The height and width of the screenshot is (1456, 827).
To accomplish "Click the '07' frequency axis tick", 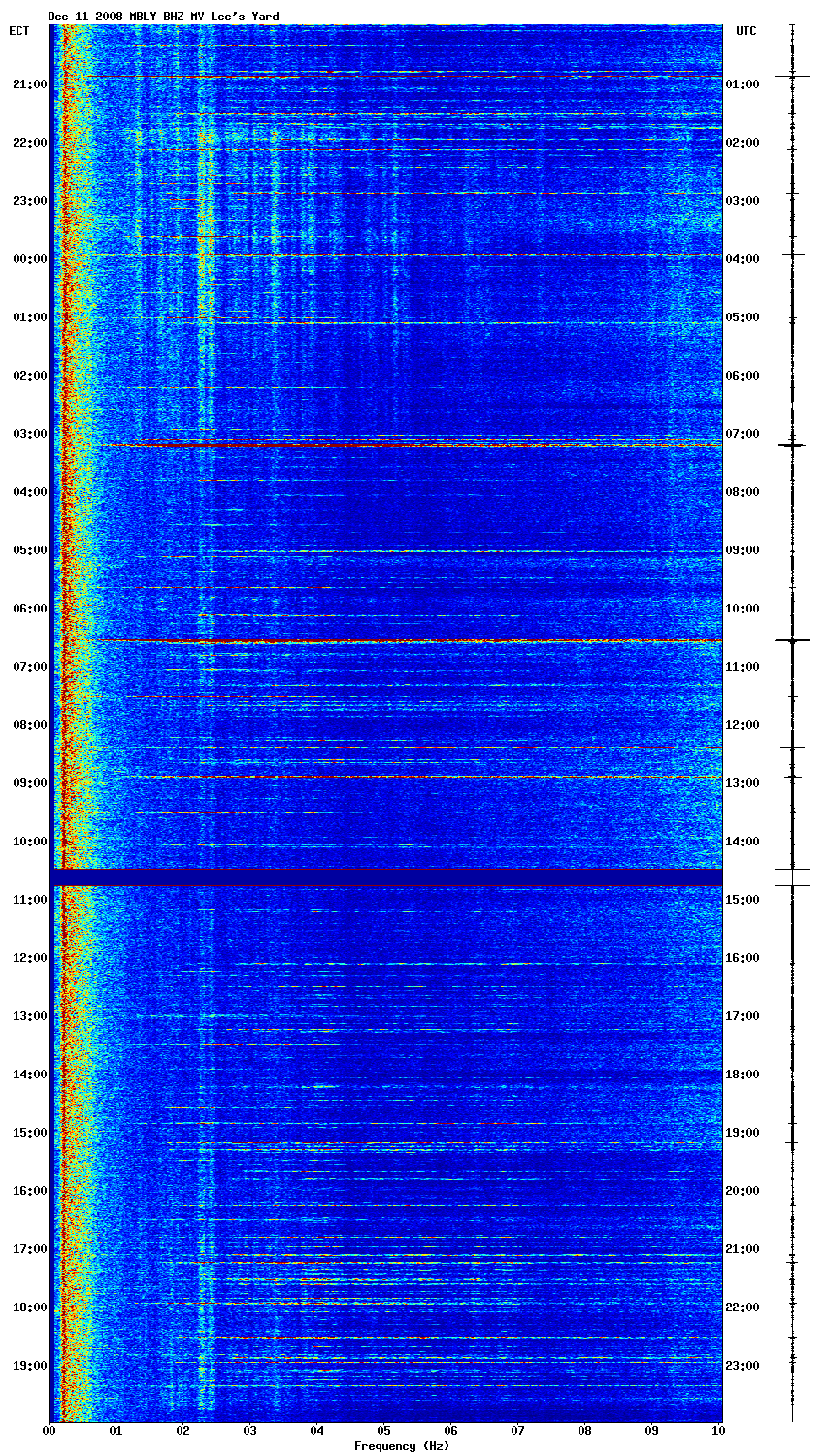I will (518, 1431).
